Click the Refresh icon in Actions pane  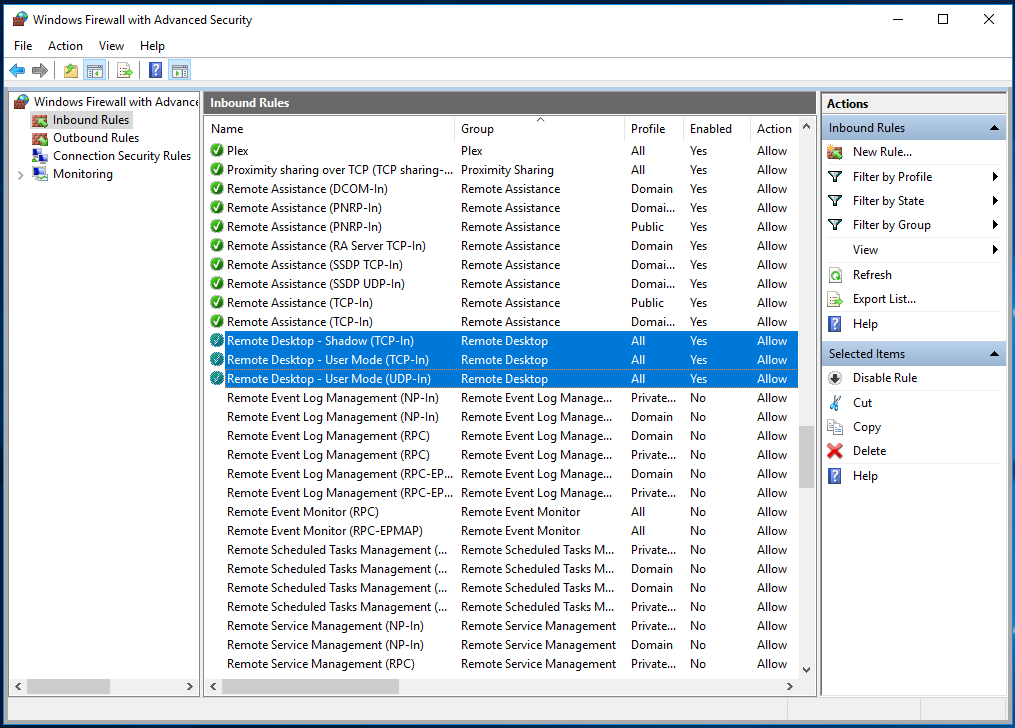pos(835,275)
